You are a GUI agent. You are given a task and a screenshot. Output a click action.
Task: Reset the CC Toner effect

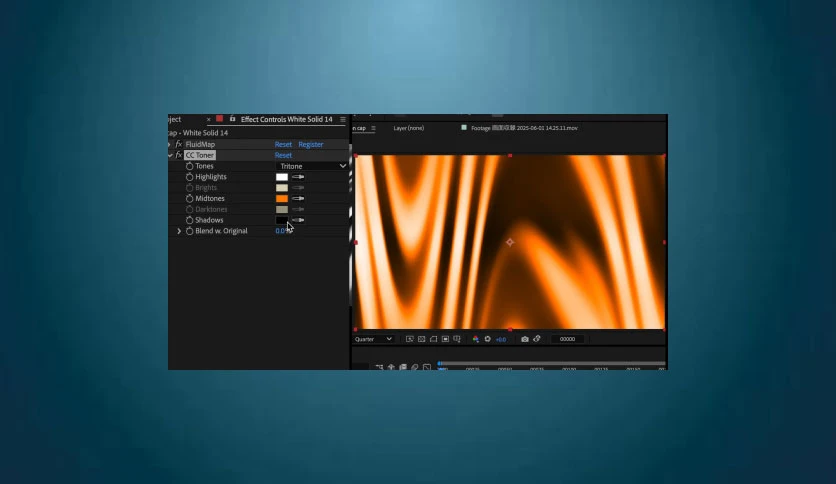pyautogui.click(x=283, y=155)
